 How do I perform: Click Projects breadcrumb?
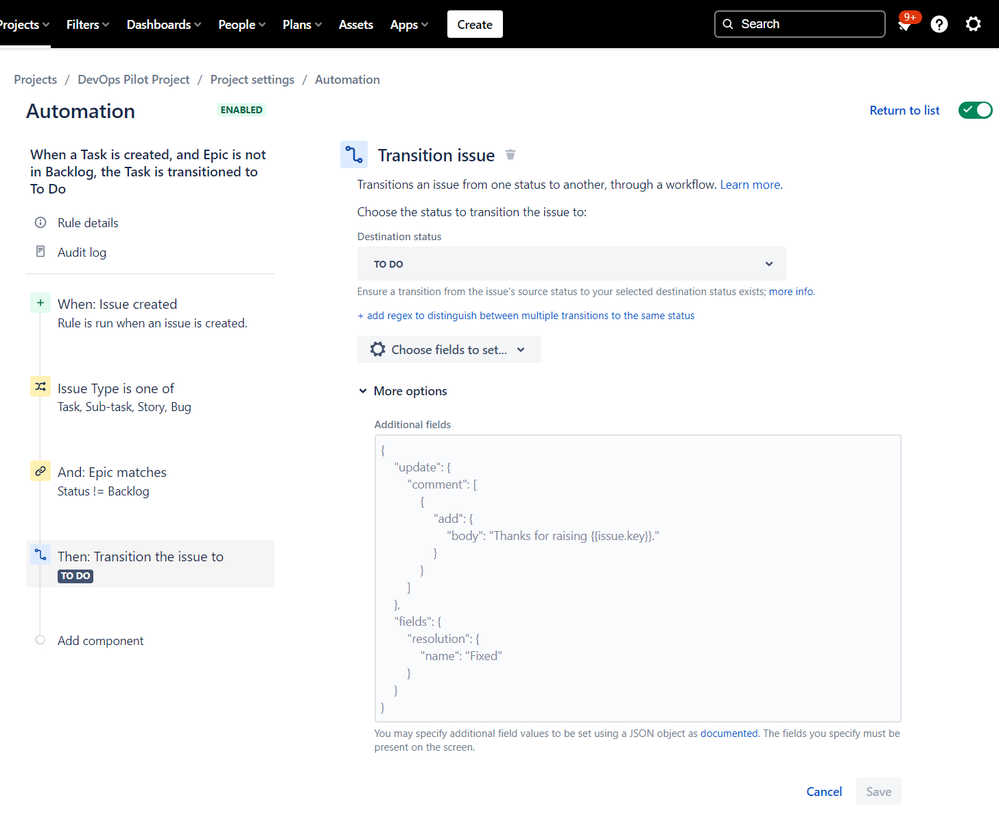(x=36, y=80)
